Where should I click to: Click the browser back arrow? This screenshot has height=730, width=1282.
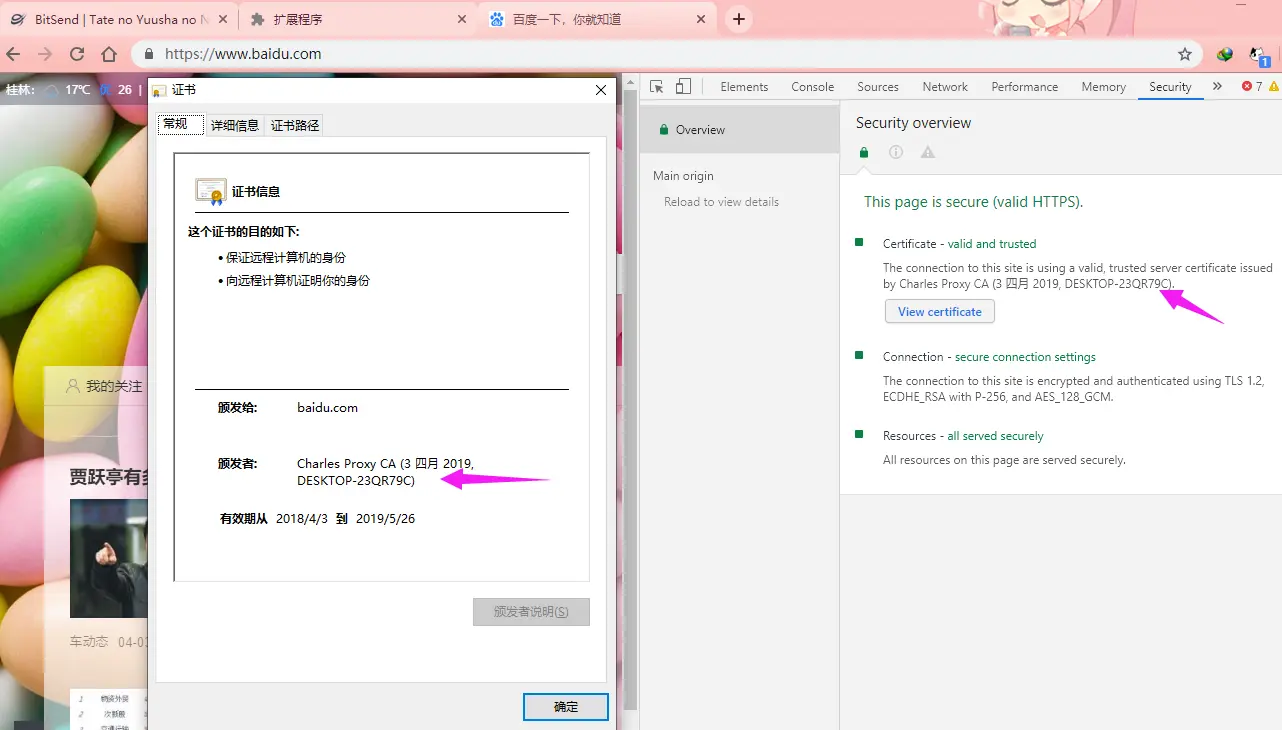[14, 54]
